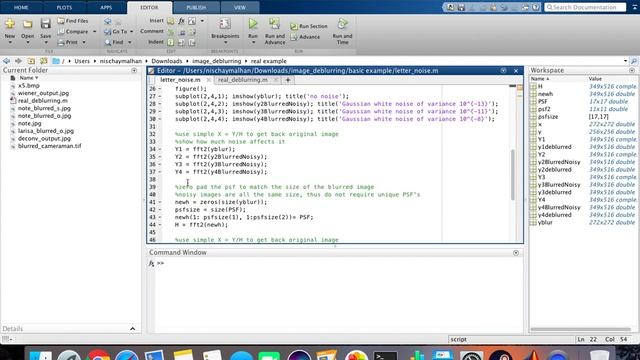Select the PSF variable in Workspace
The width and height of the screenshot is (640, 360).
(542, 101)
